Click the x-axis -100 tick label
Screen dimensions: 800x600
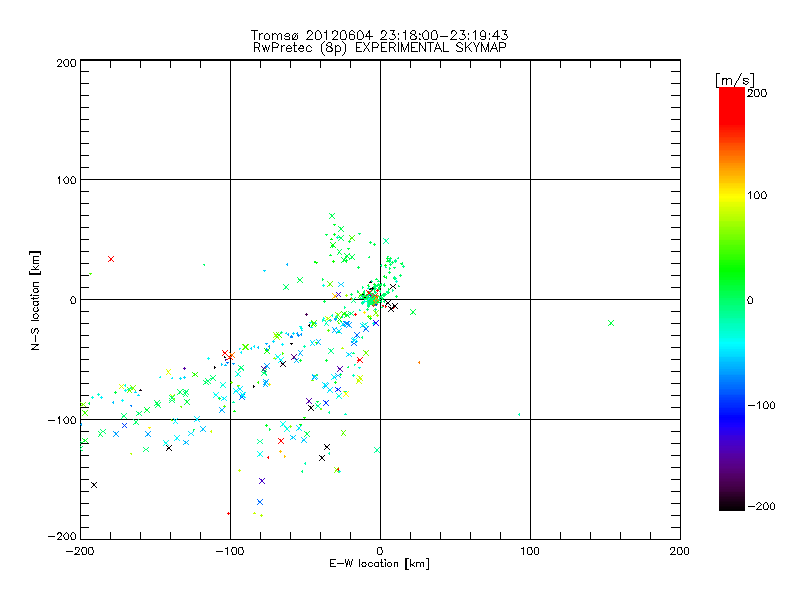229,549
